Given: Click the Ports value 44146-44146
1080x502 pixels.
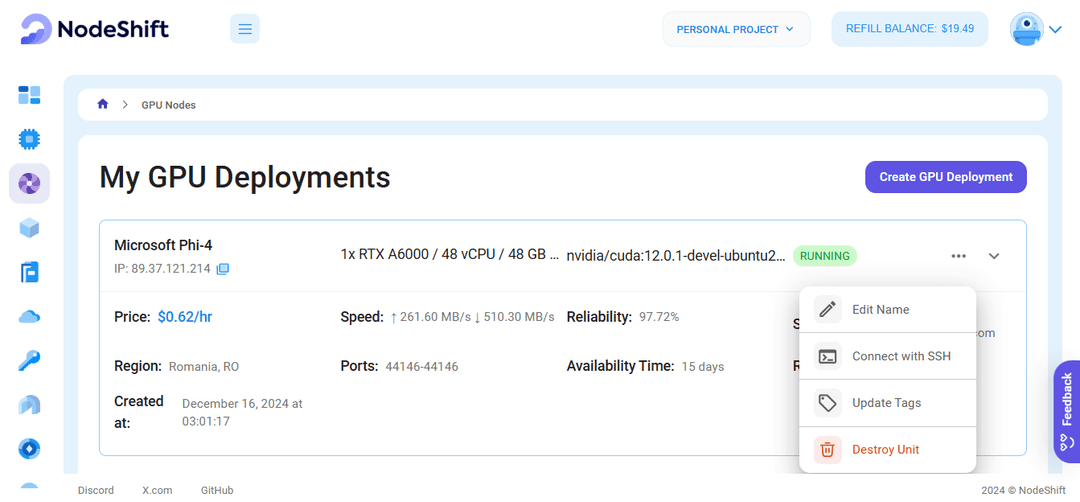Looking at the screenshot, I should point(422,367).
